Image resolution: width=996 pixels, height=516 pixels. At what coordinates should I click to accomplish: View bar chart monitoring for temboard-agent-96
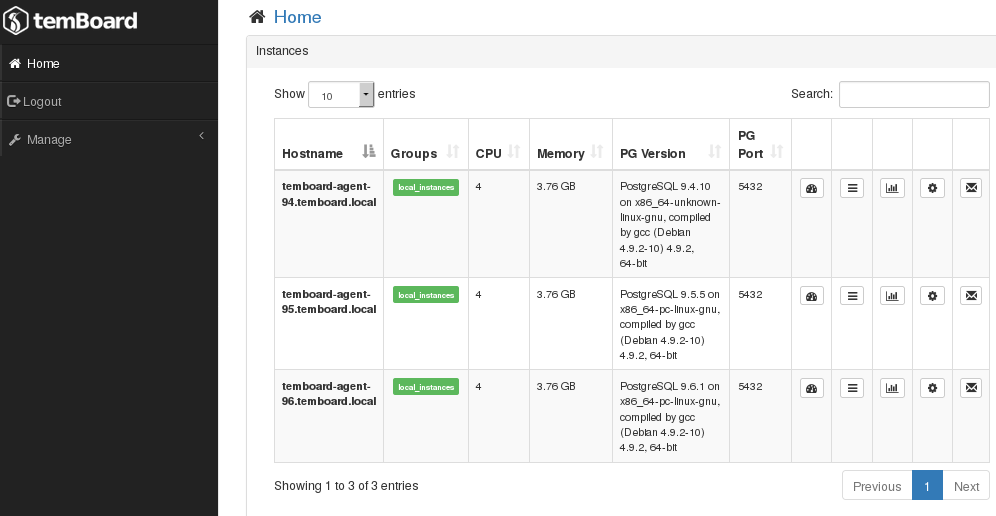tap(892, 388)
